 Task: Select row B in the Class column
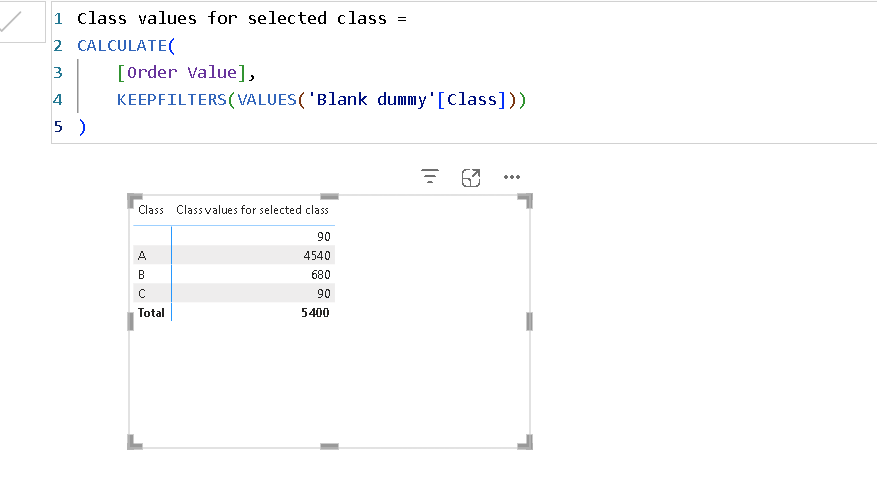pos(141,274)
